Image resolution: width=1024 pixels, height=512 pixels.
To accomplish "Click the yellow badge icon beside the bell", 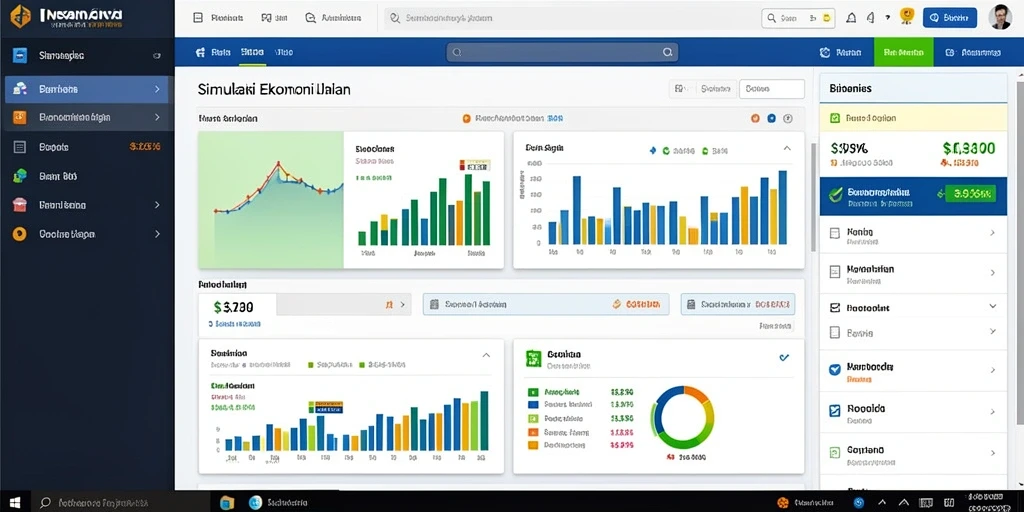I will 906,16.
